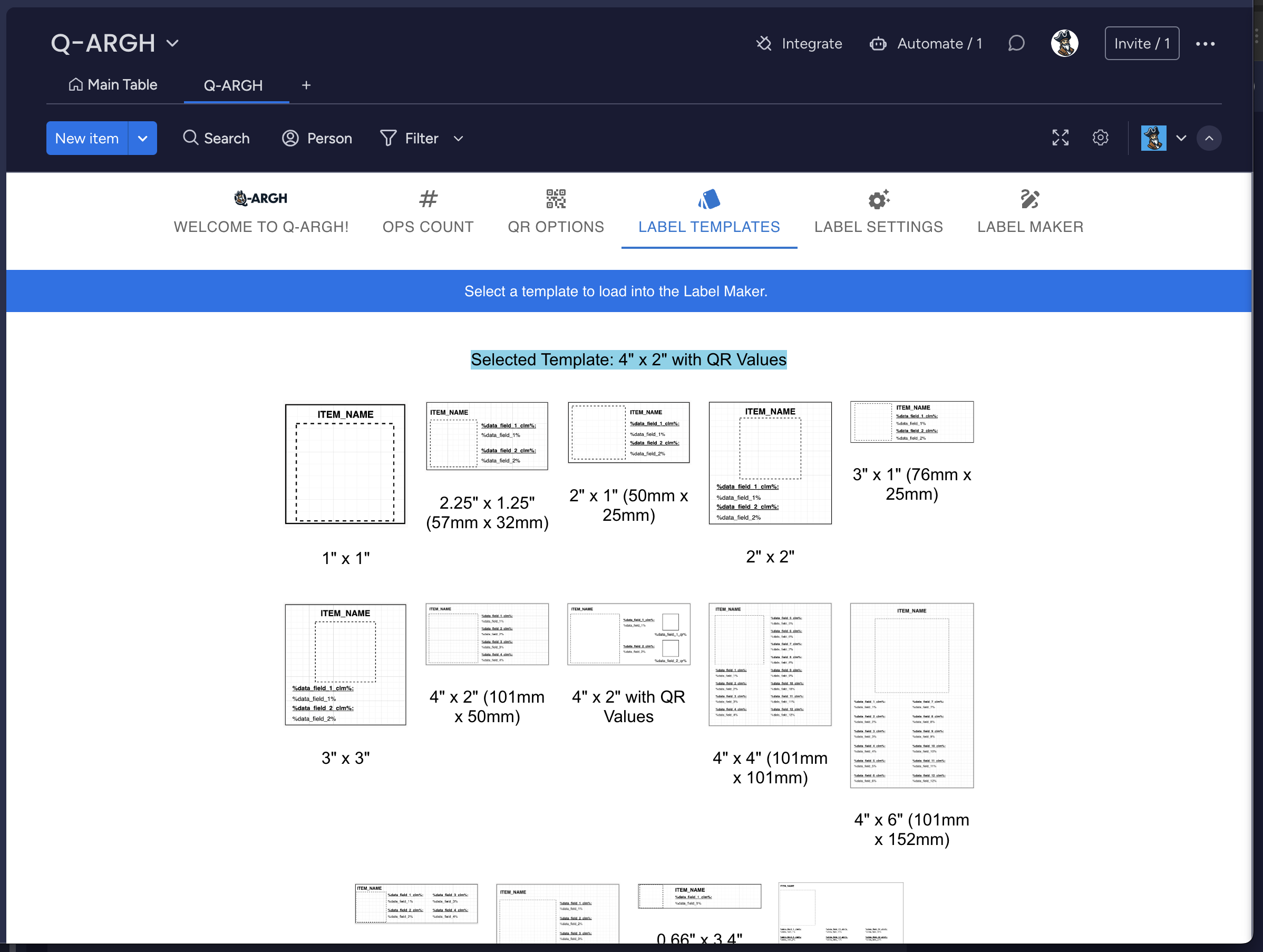This screenshot has width=1263, height=952.
Task: Open the LABEL MAKER tab
Action: pos(1030,212)
